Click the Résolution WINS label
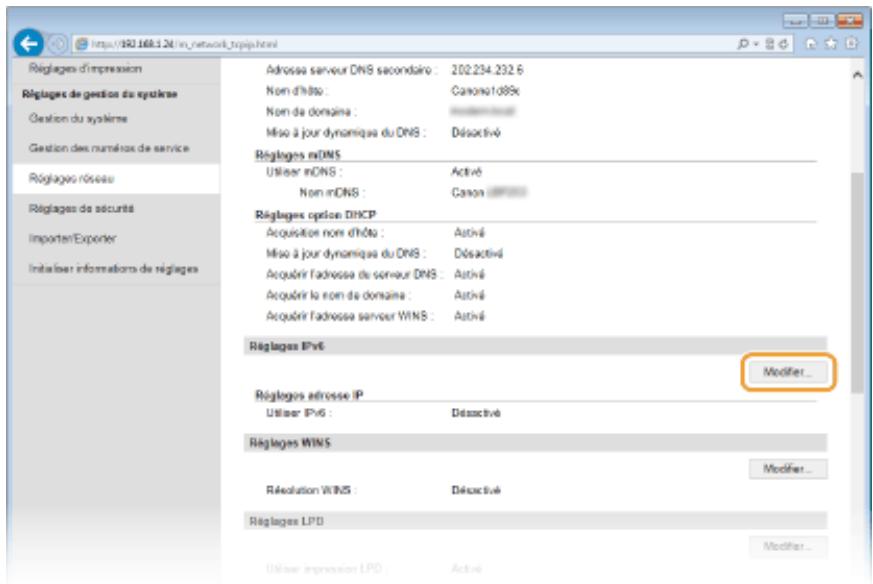 [x=311, y=490]
